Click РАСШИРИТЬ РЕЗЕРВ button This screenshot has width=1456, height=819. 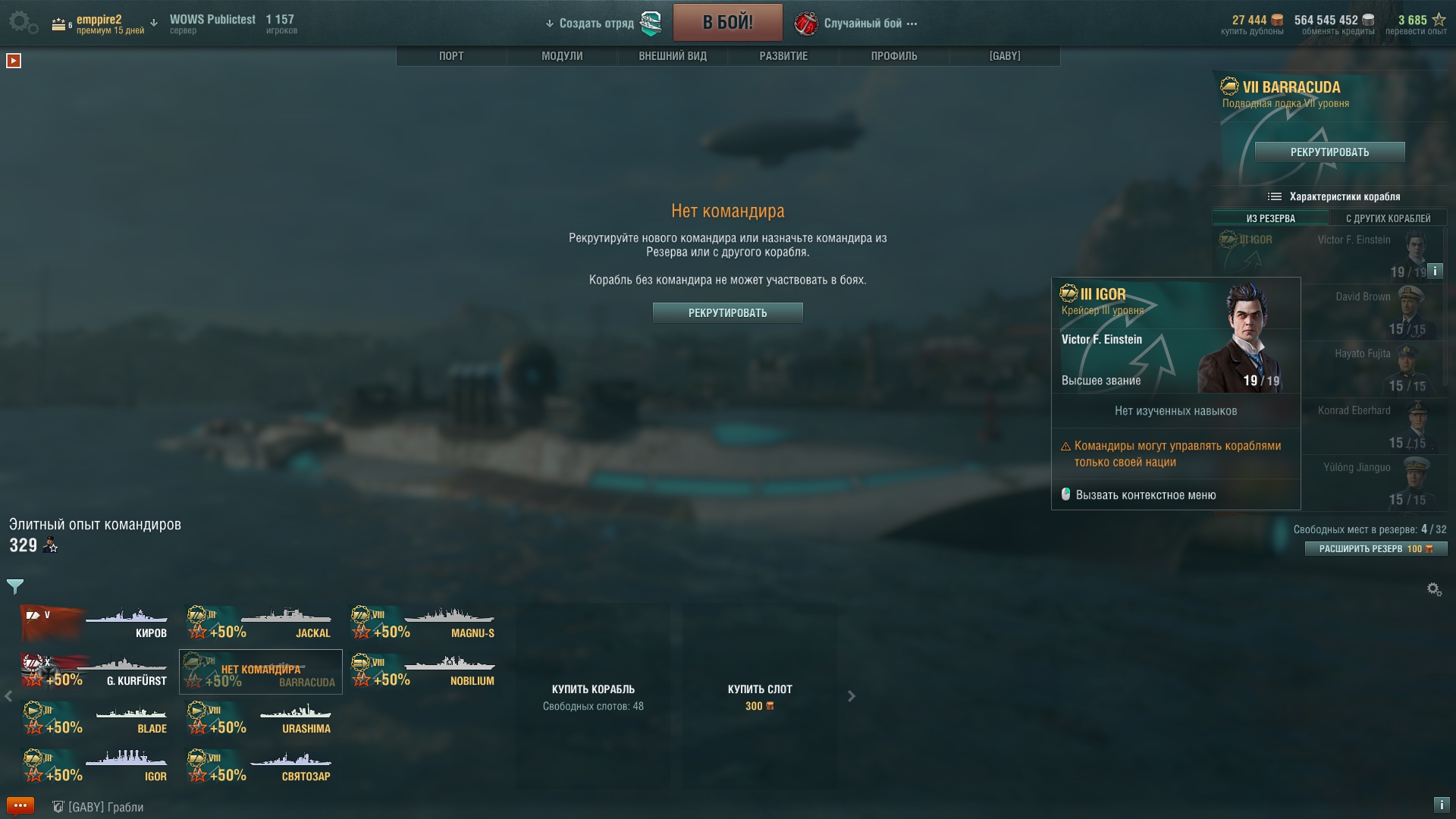pyautogui.click(x=1376, y=548)
